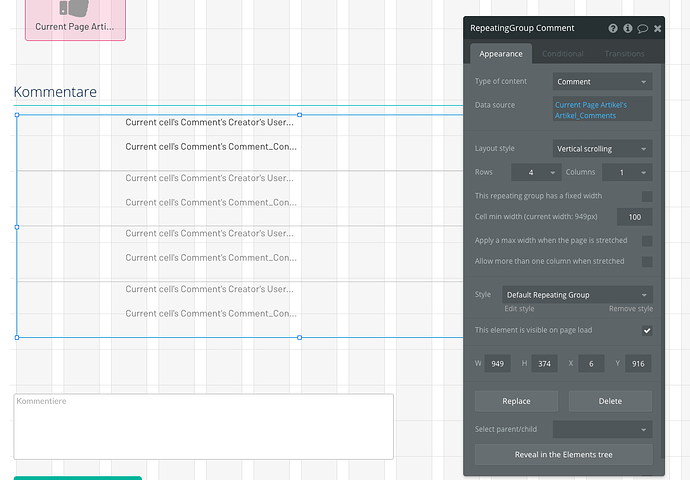690x480 pixels.
Task: Select the Kommentare heading text
Action: pos(55,92)
